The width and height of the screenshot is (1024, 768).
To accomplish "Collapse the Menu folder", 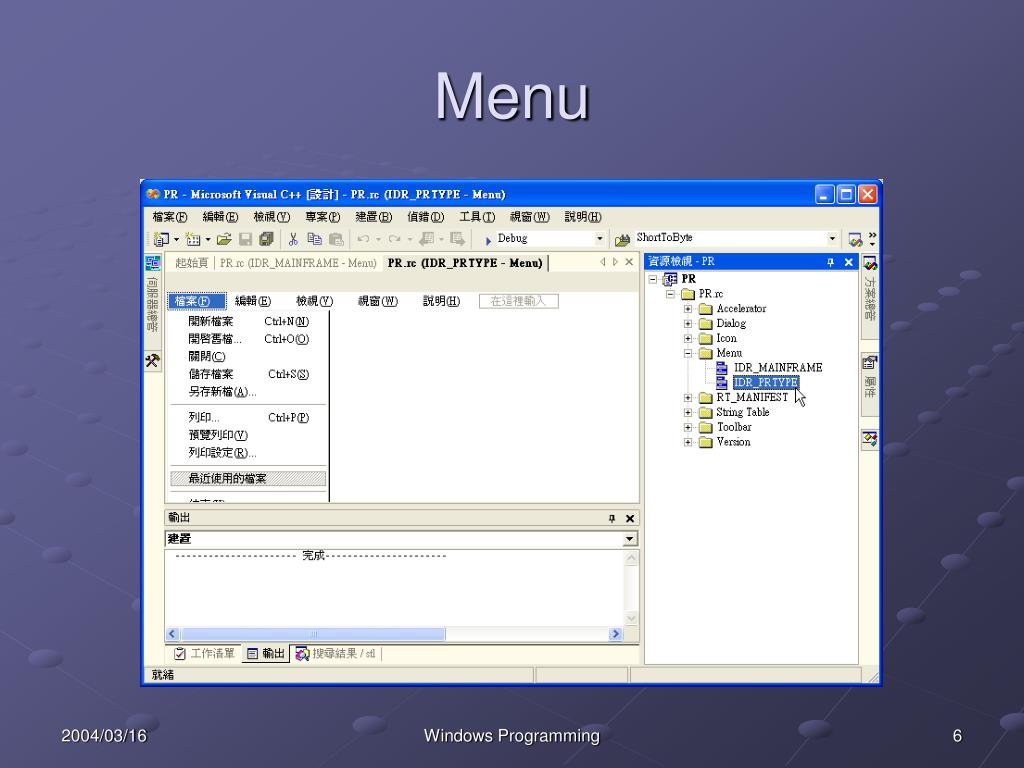I will [x=688, y=353].
